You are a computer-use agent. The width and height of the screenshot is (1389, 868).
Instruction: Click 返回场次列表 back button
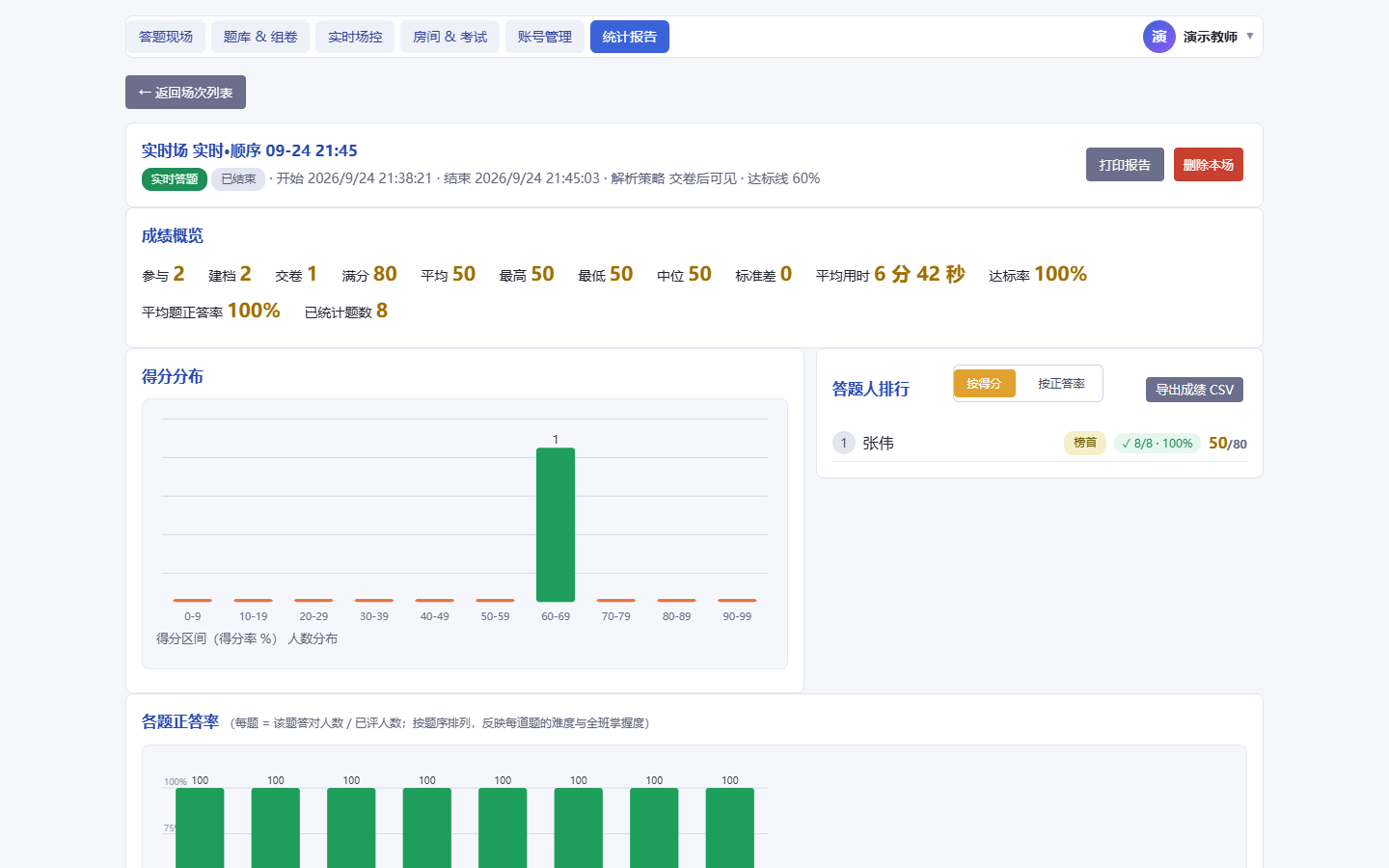click(x=185, y=93)
